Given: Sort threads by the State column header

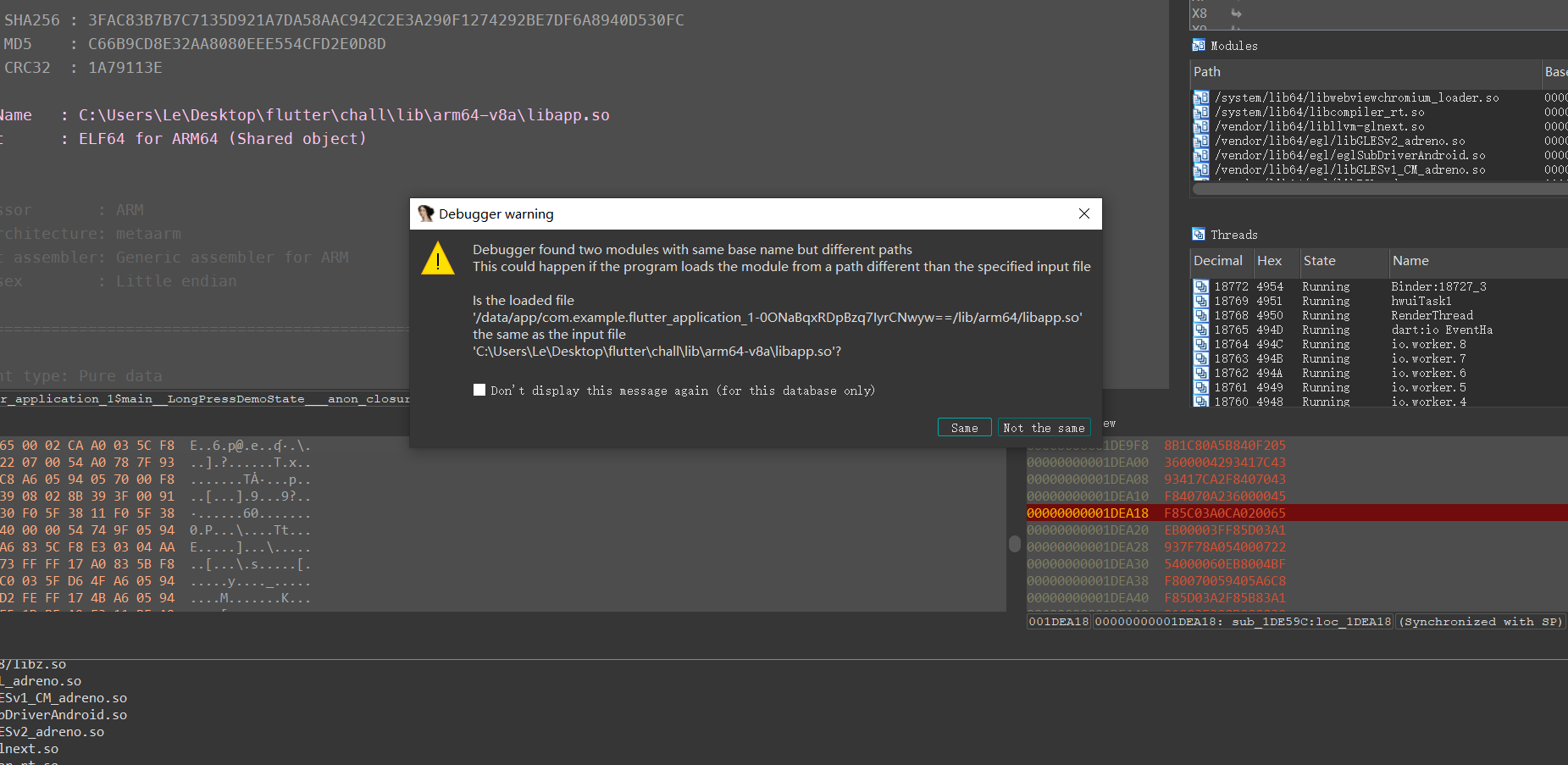Looking at the screenshot, I should (x=1319, y=261).
